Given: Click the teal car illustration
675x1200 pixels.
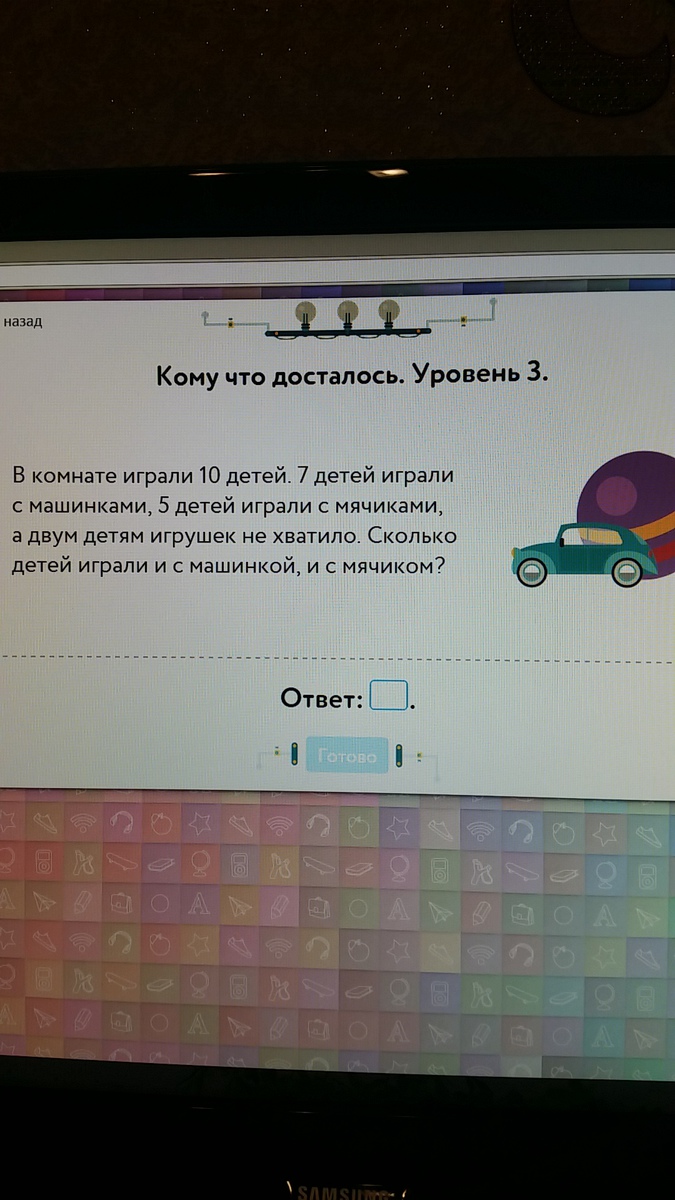Looking at the screenshot, I should point(583,554).
